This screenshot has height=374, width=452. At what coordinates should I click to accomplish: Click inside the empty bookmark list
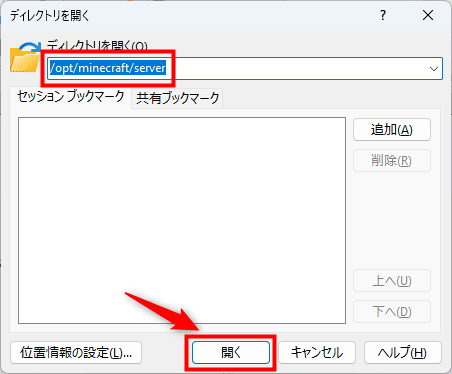click(x=182, y=220)
